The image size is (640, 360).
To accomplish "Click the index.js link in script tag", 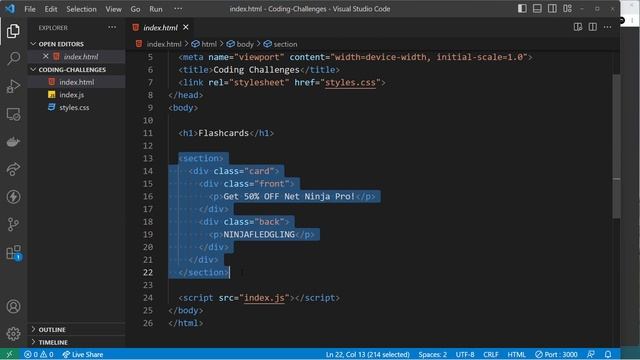I will click(264, 298).
